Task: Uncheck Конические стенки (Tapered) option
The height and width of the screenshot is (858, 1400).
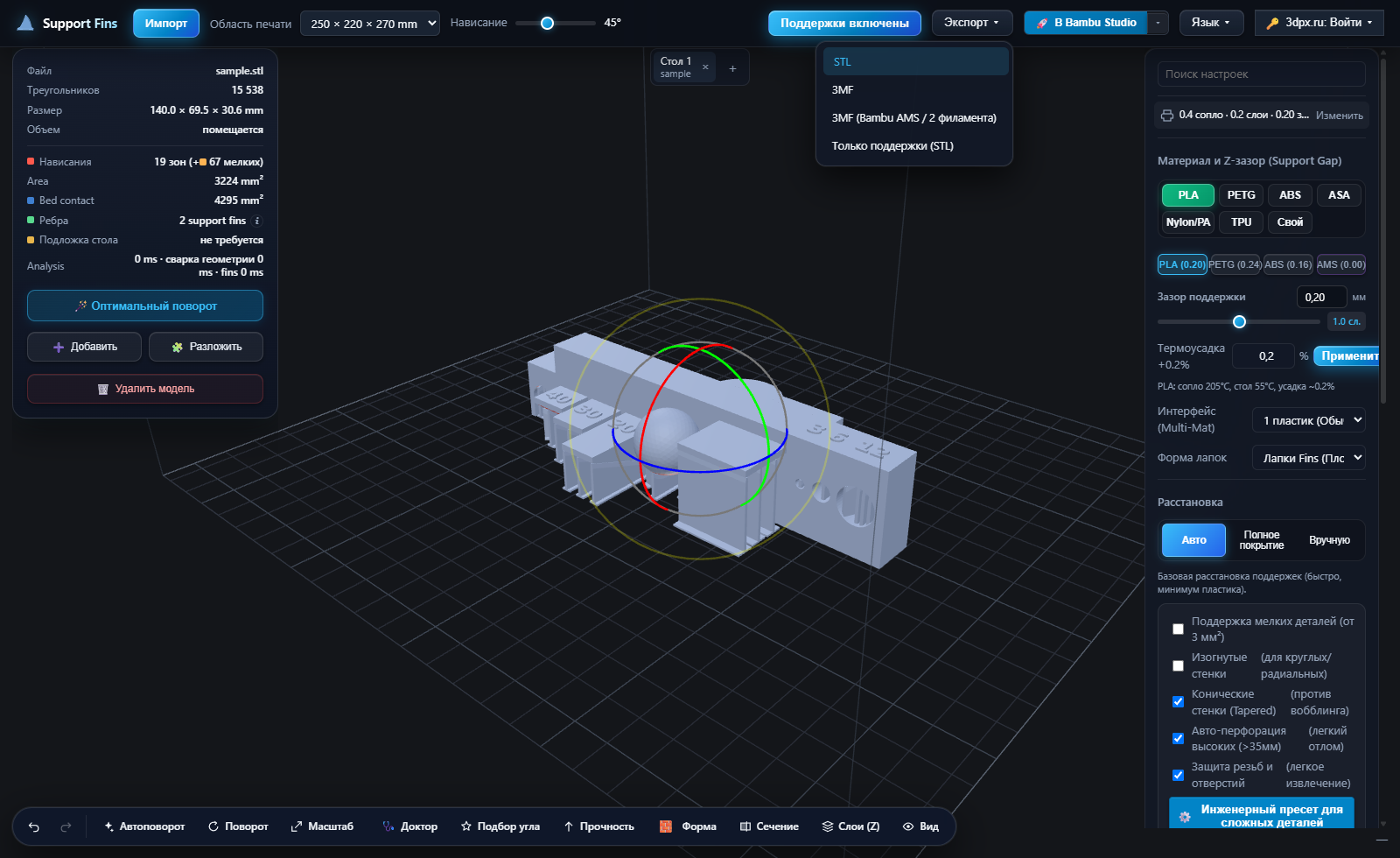Action: 1178,701
